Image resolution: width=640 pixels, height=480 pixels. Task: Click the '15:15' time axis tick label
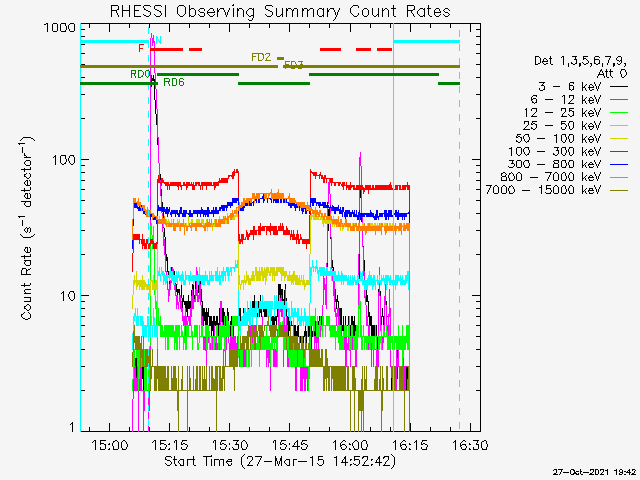point(170,445)
